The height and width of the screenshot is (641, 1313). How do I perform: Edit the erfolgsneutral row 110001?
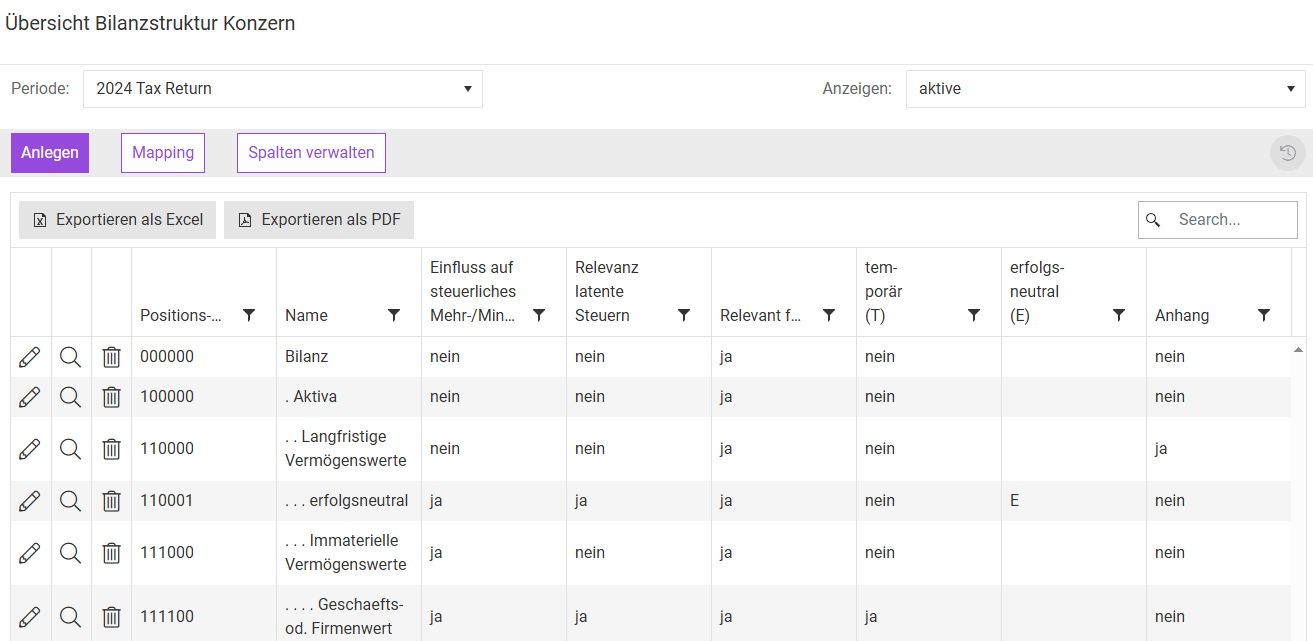(x=30, y=501)
